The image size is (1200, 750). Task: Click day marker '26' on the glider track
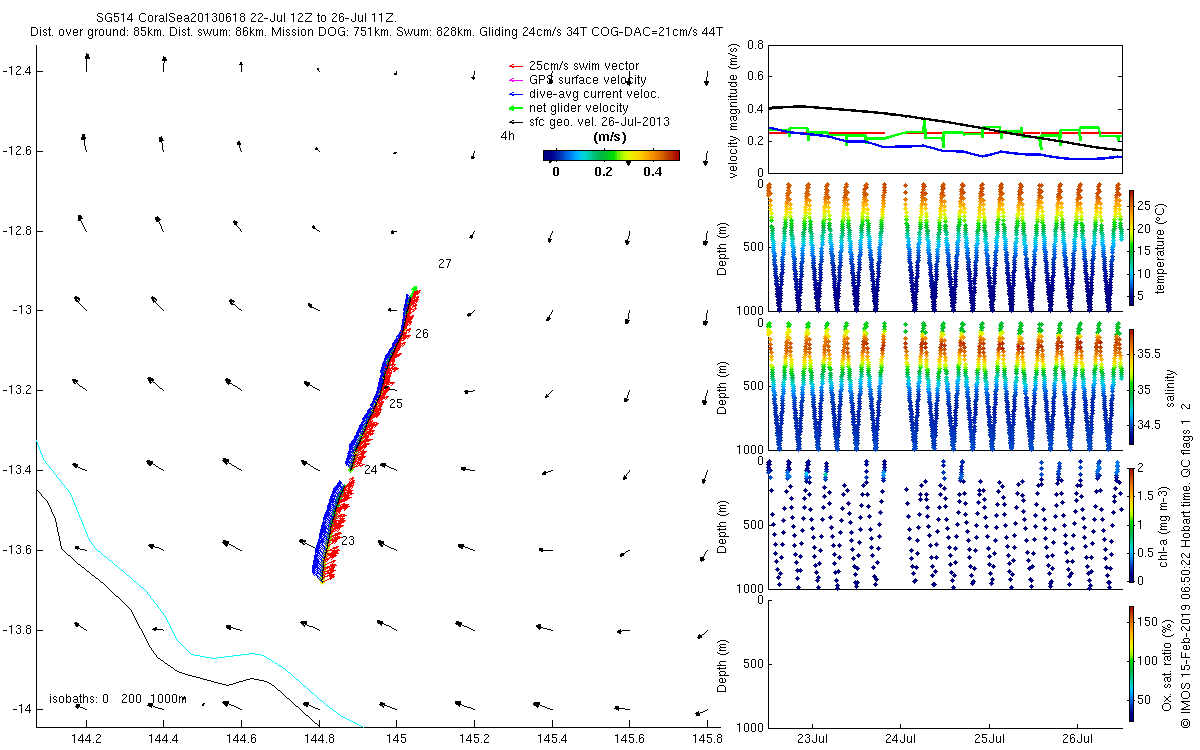[x=422, y=334]
